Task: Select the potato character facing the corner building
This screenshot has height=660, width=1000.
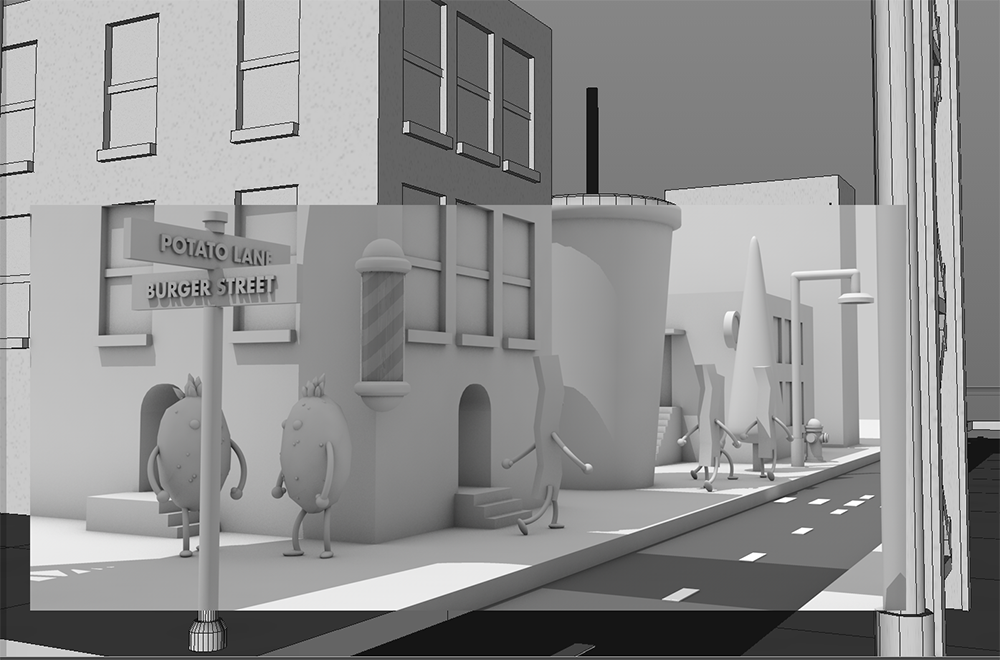Action: pos(312,467)
